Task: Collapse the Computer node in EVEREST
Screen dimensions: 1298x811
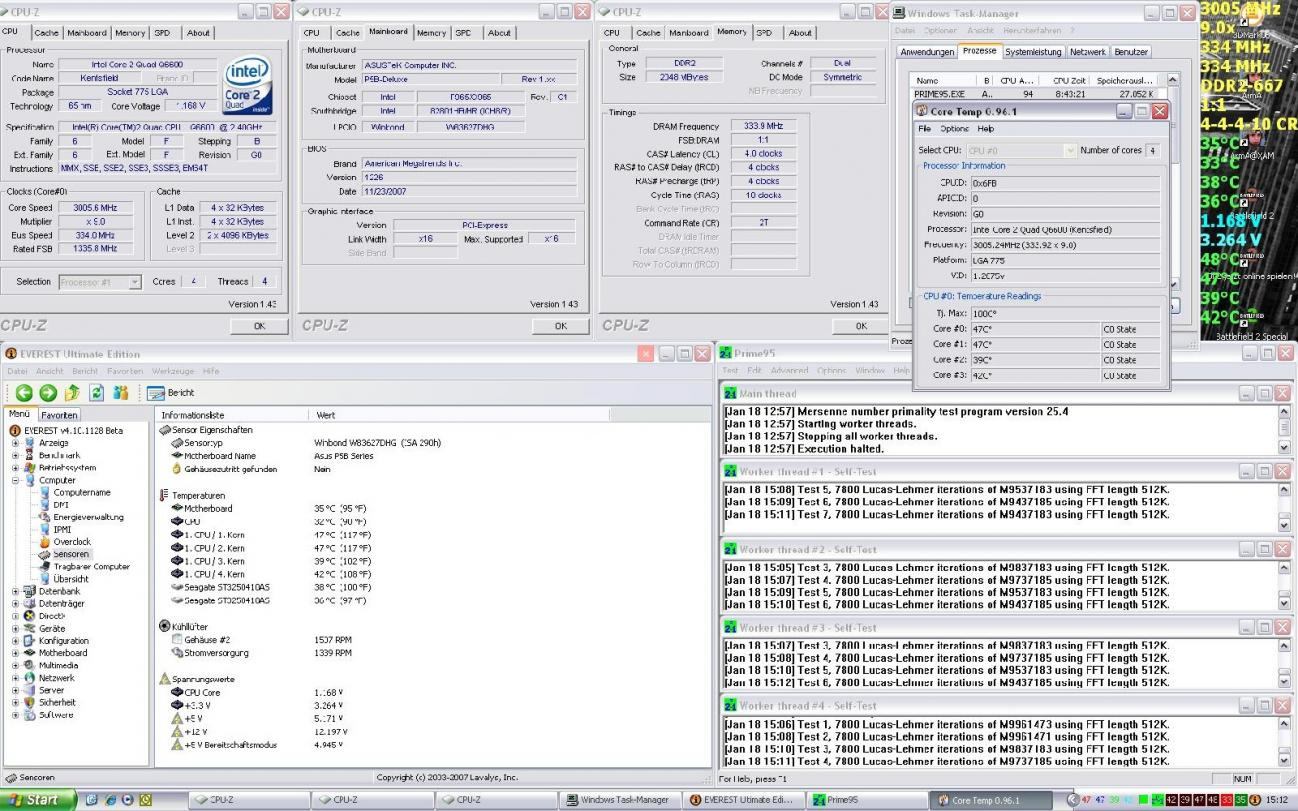Action: tap(16, 480)
